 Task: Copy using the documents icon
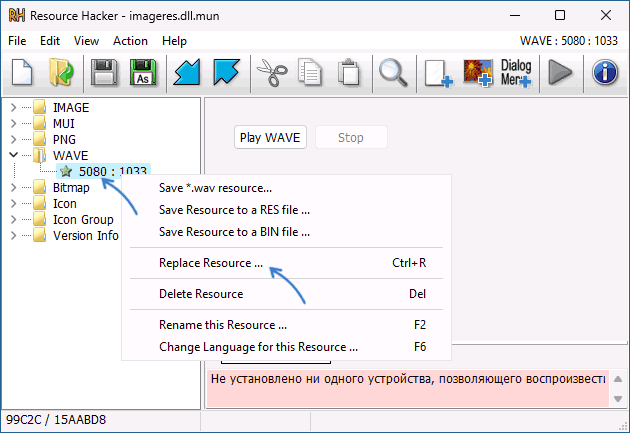[310, 73]
